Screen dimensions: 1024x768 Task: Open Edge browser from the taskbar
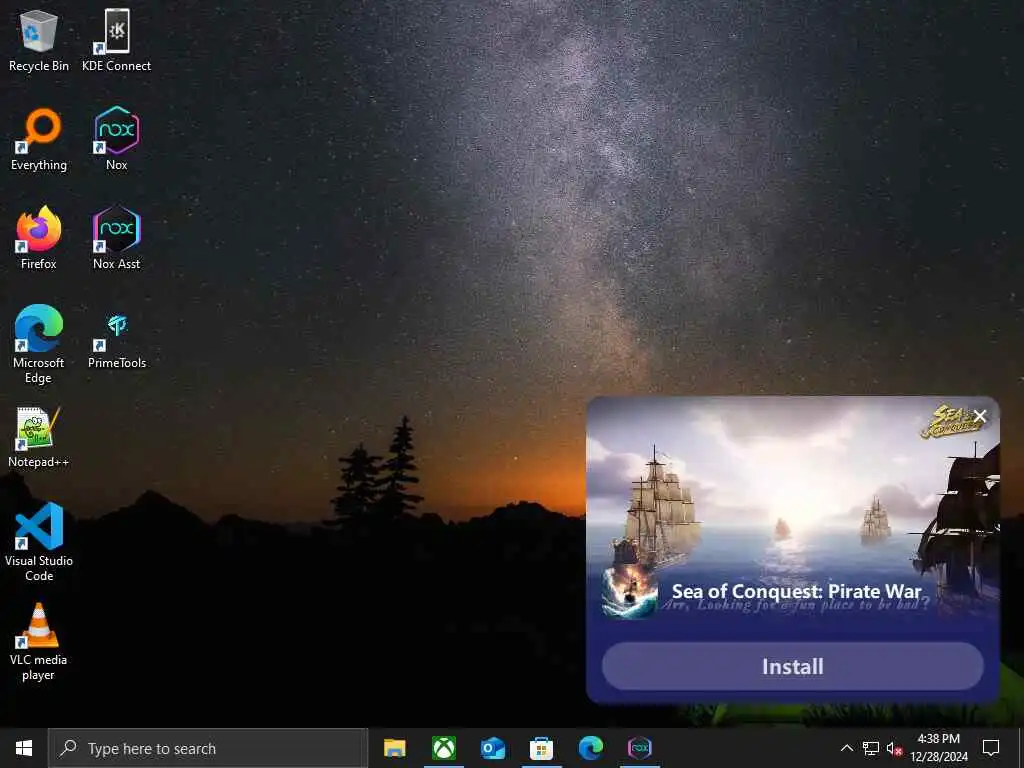(x=590, y=748)
